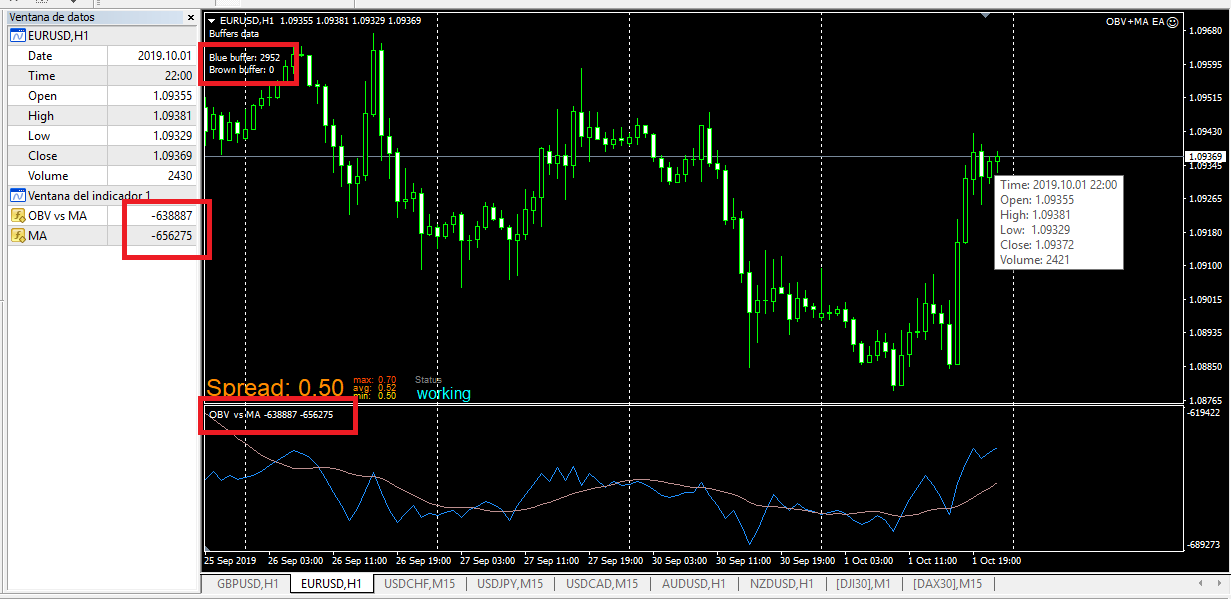This screenshot has width=1231, height=599.
Task: Click the OBV+MA EA label on chart
Action: coord(1135,22)
